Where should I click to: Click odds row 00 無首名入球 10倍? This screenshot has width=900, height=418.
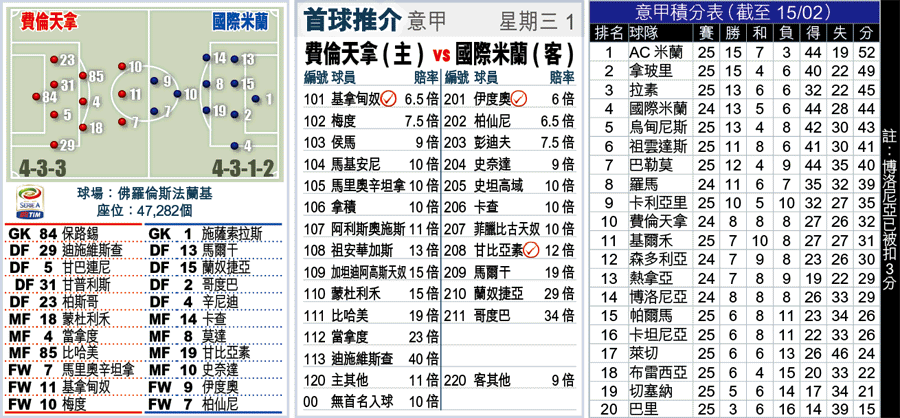(x=371, y=401)
